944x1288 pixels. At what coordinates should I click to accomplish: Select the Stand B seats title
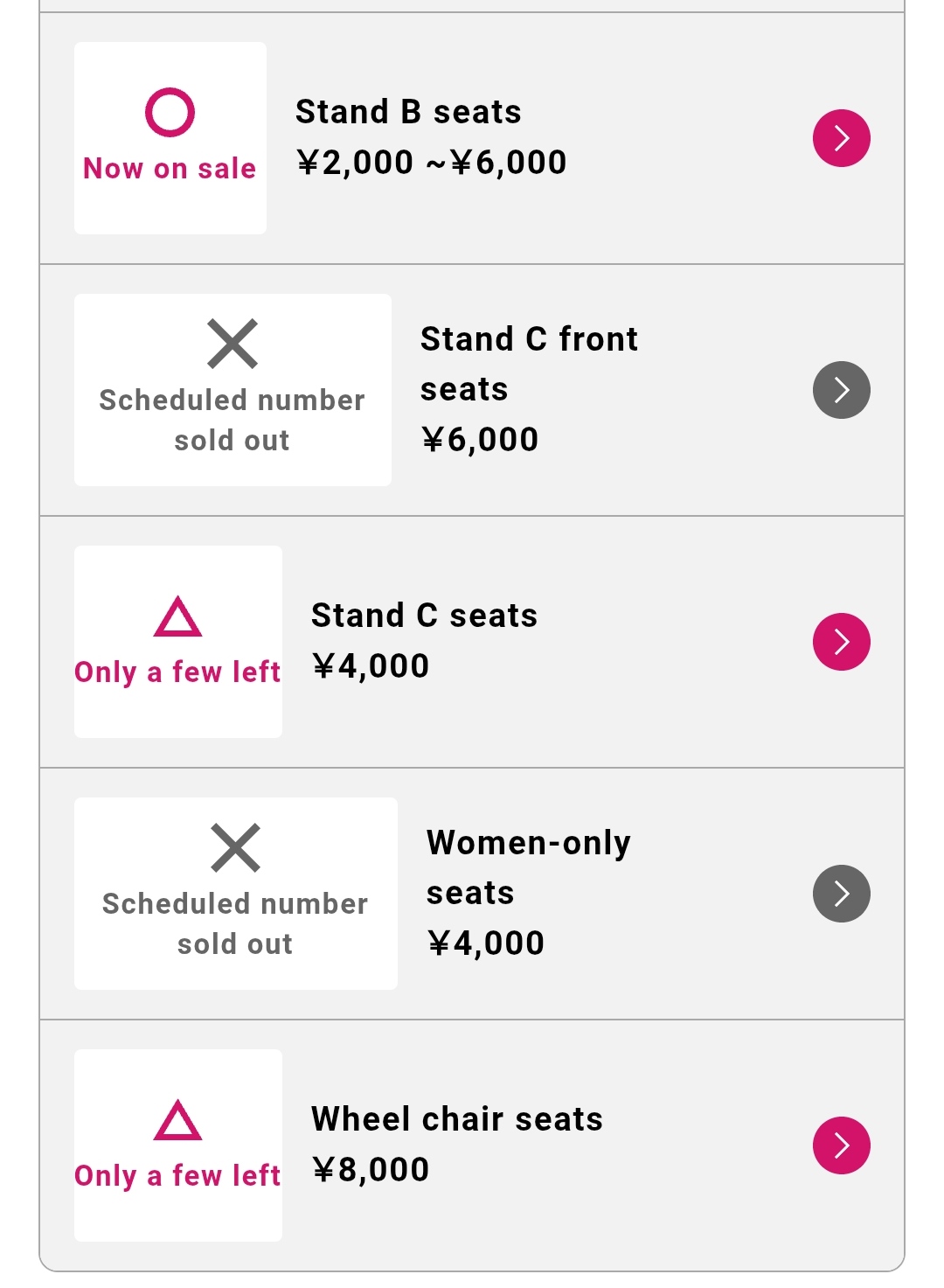[x=408, y=112]
